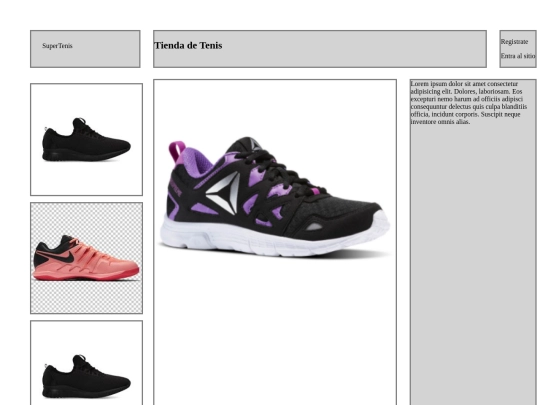This screenshot has width=540, height=405.
Task: Open the Regístrate link
Action: click(x=514, y=42)
